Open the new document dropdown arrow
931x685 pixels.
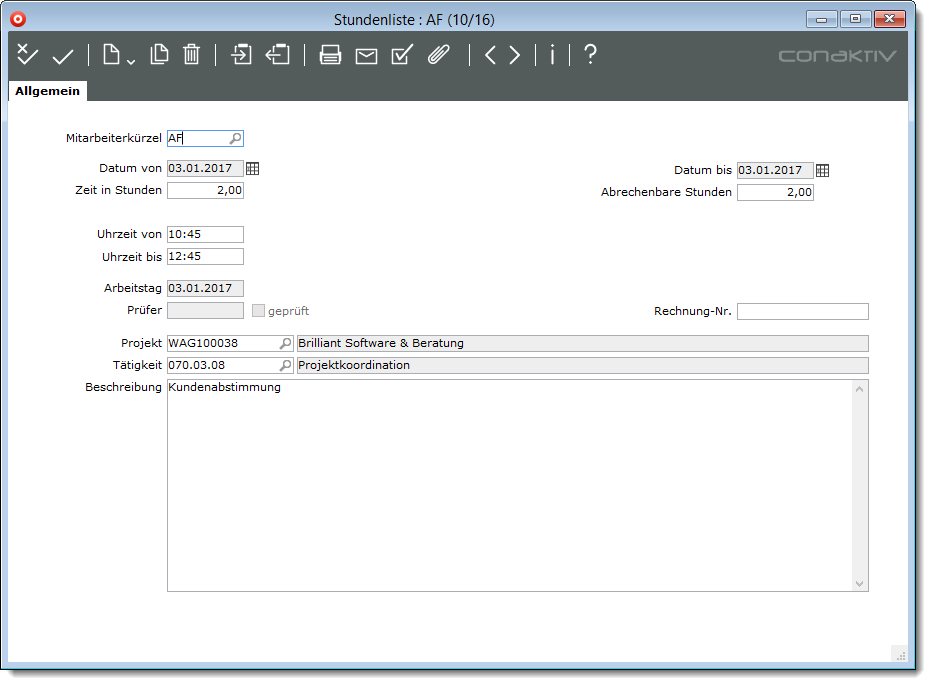131,62
